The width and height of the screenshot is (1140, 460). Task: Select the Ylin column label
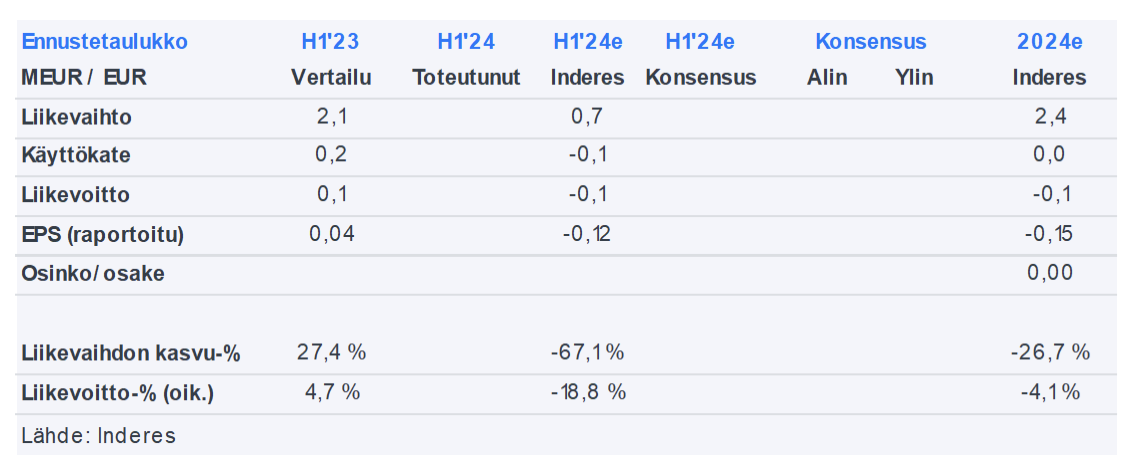914,78
